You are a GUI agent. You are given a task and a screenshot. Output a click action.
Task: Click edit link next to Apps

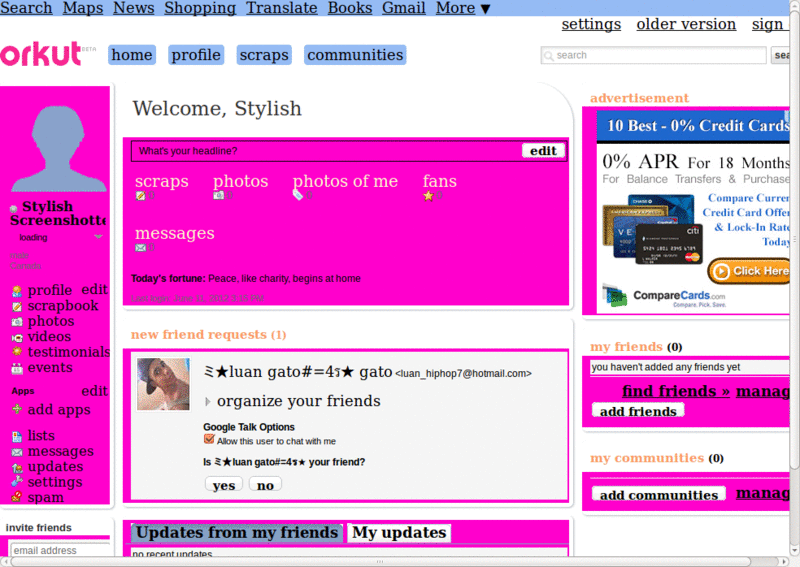94,391
